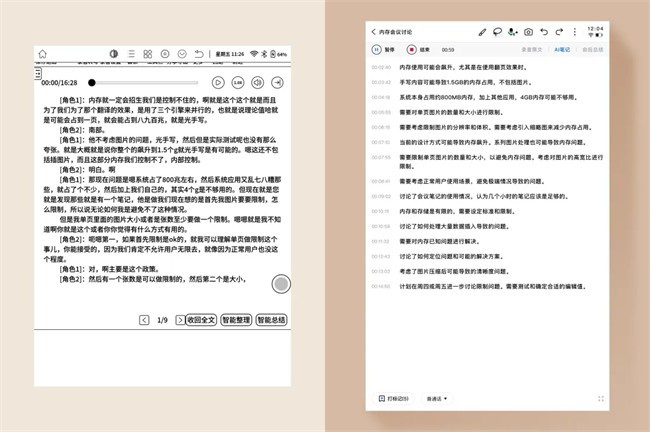The height and width of the screenshot is (432, 650).
Task: Tap the home icon on left device
Action: click(x=44, y=53)
